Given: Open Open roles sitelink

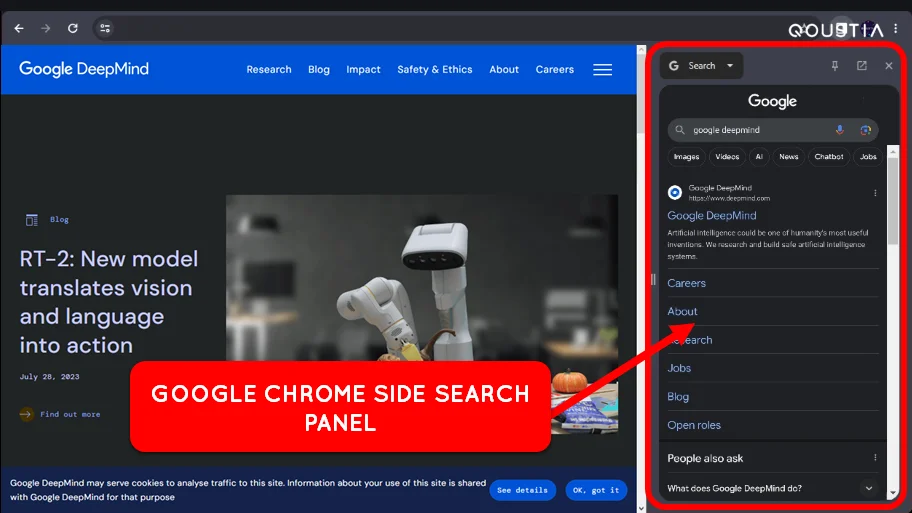Looking at the screenshot, I should click(693, 425).
